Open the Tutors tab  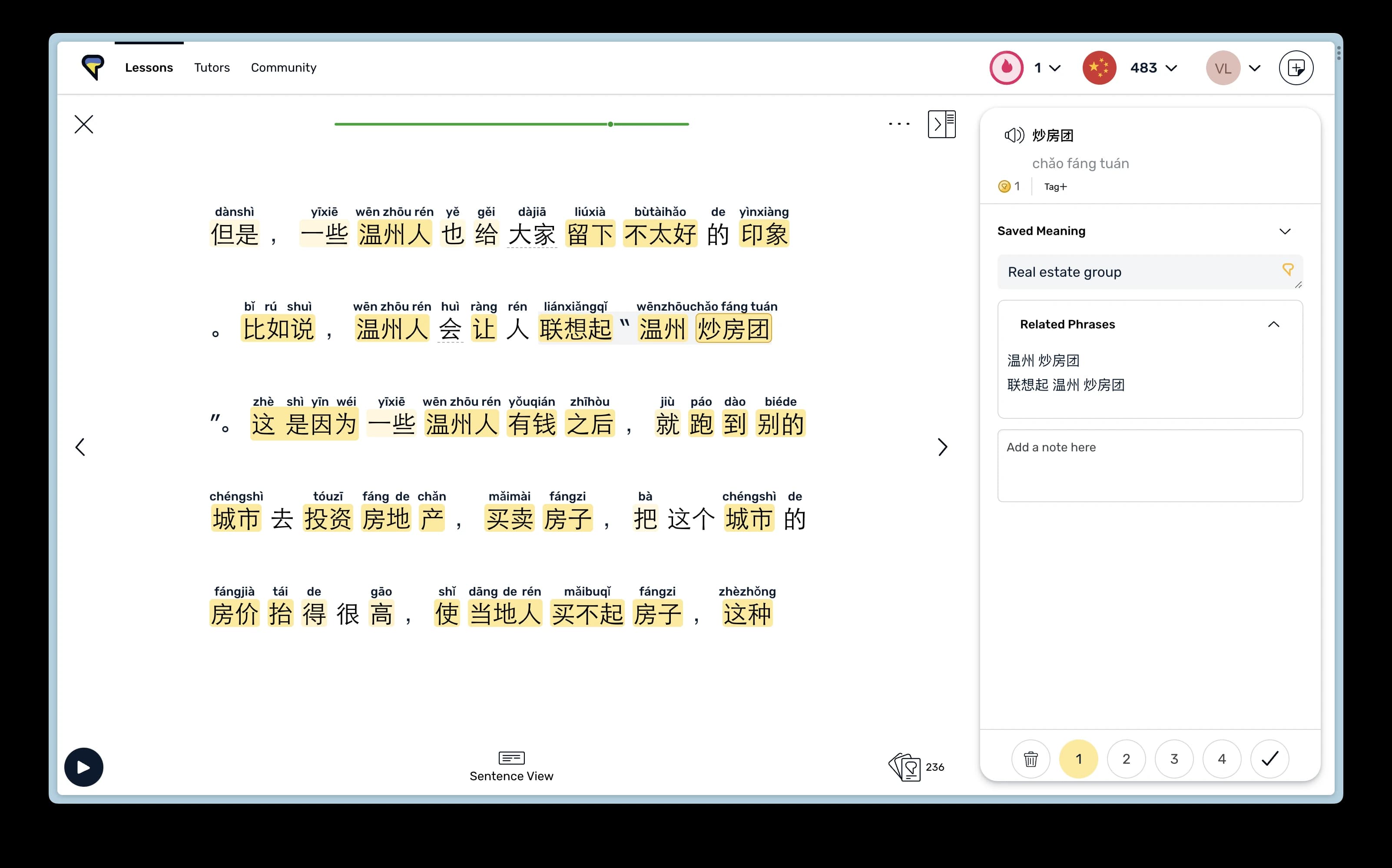(x=212, y=68)
